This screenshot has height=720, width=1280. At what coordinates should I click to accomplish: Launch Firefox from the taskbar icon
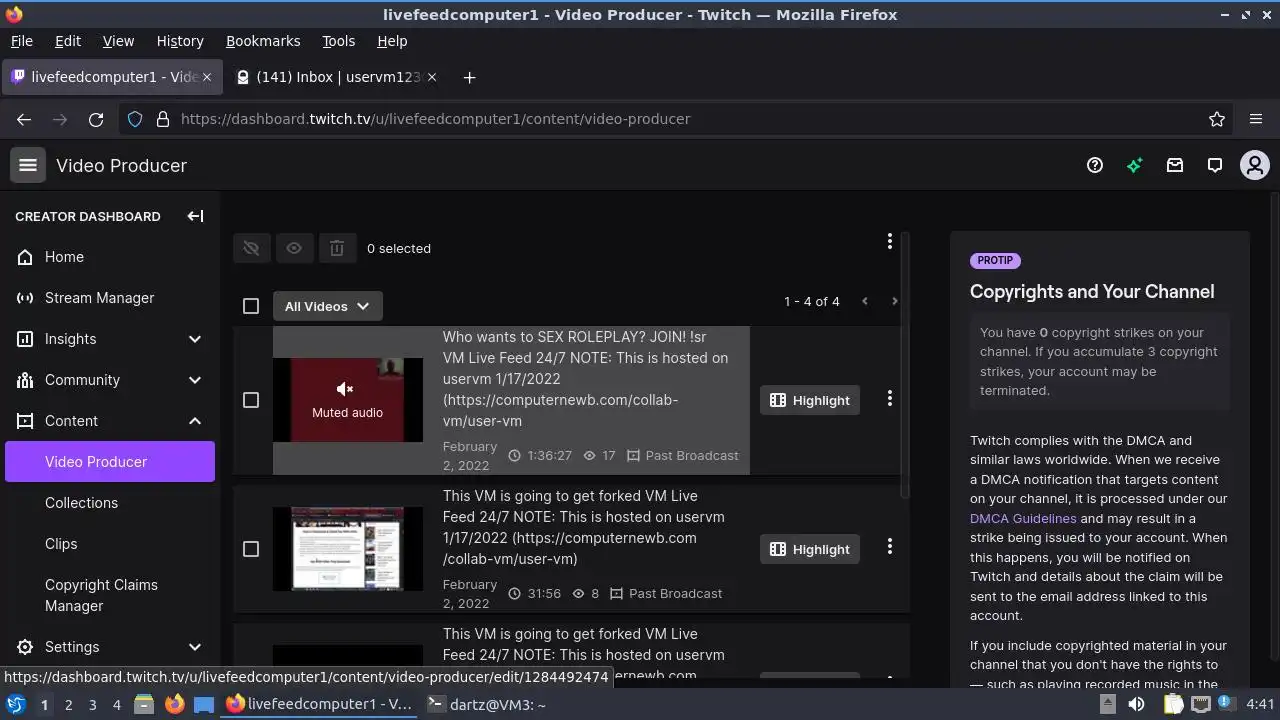(174, 704)
